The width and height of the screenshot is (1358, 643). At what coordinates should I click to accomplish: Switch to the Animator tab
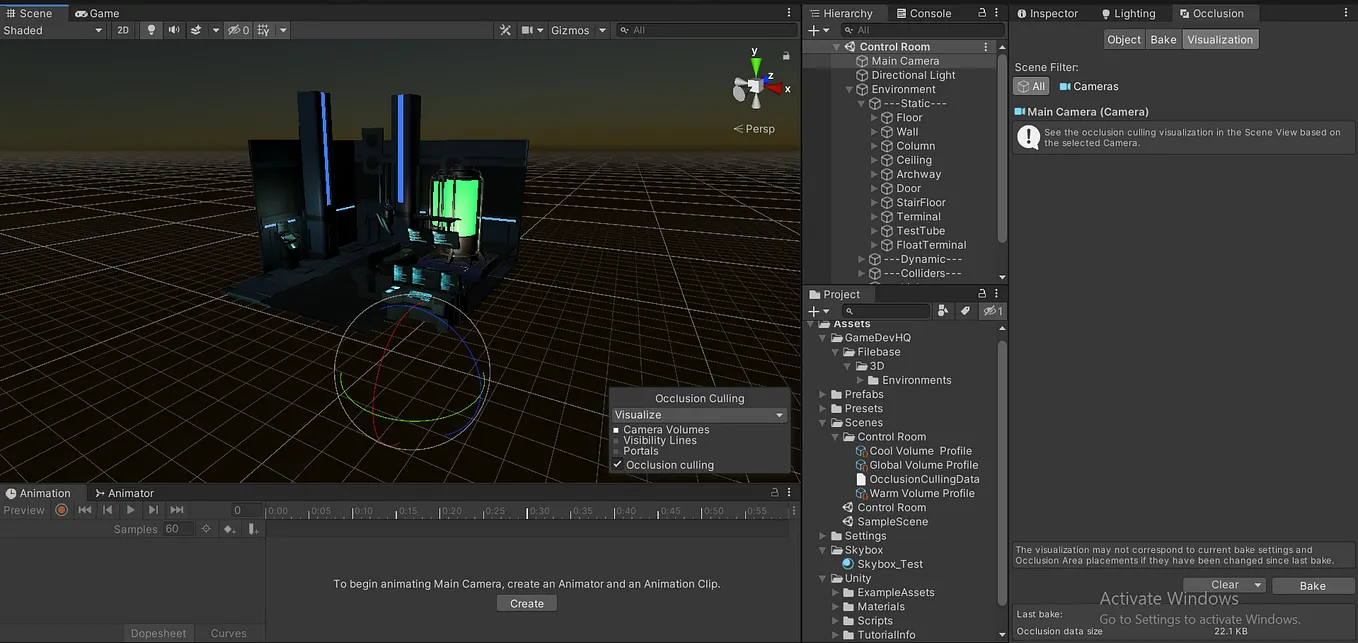tap(124, 493)
